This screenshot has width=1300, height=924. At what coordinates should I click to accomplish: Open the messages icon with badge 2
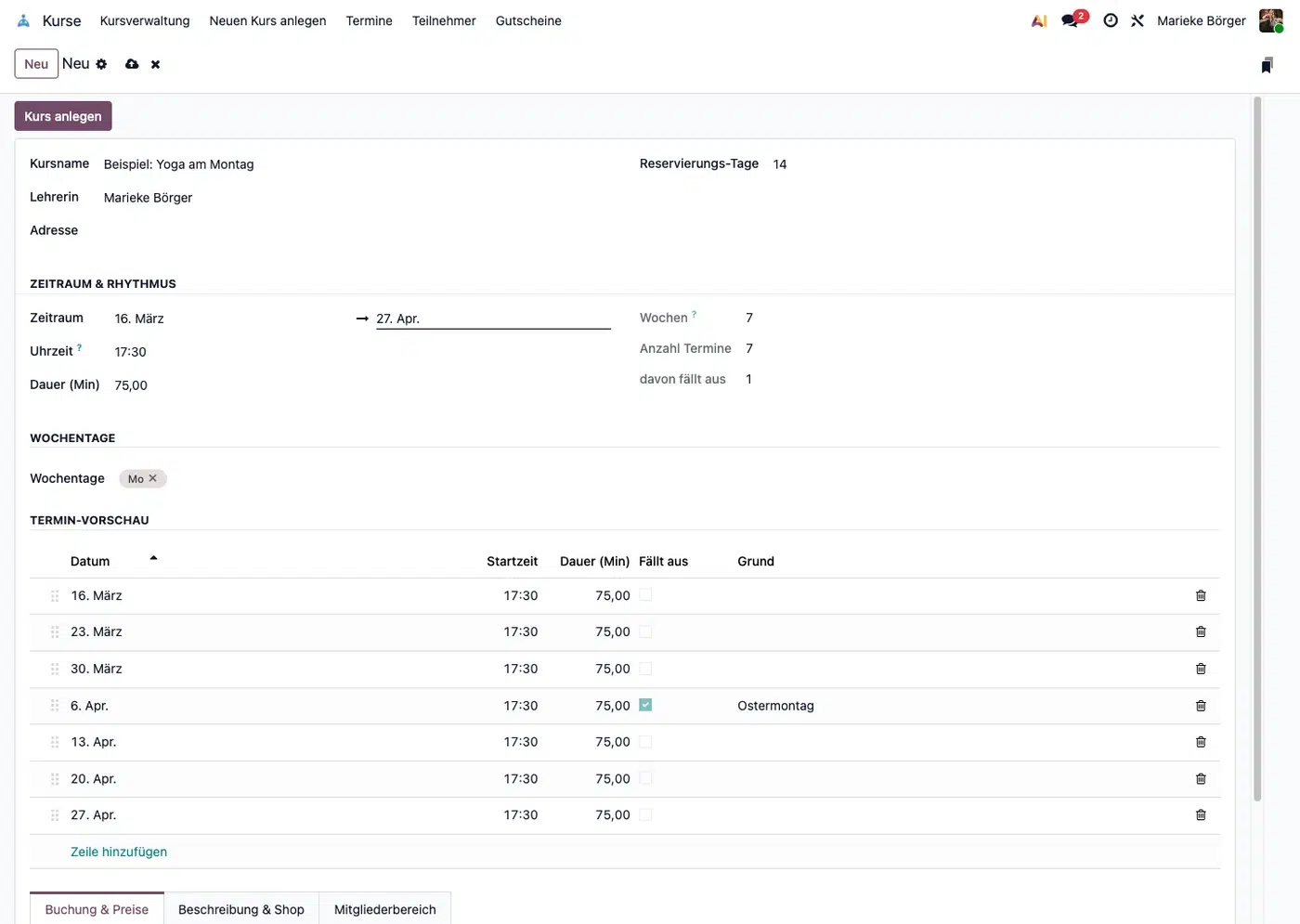pos(1073,20)
